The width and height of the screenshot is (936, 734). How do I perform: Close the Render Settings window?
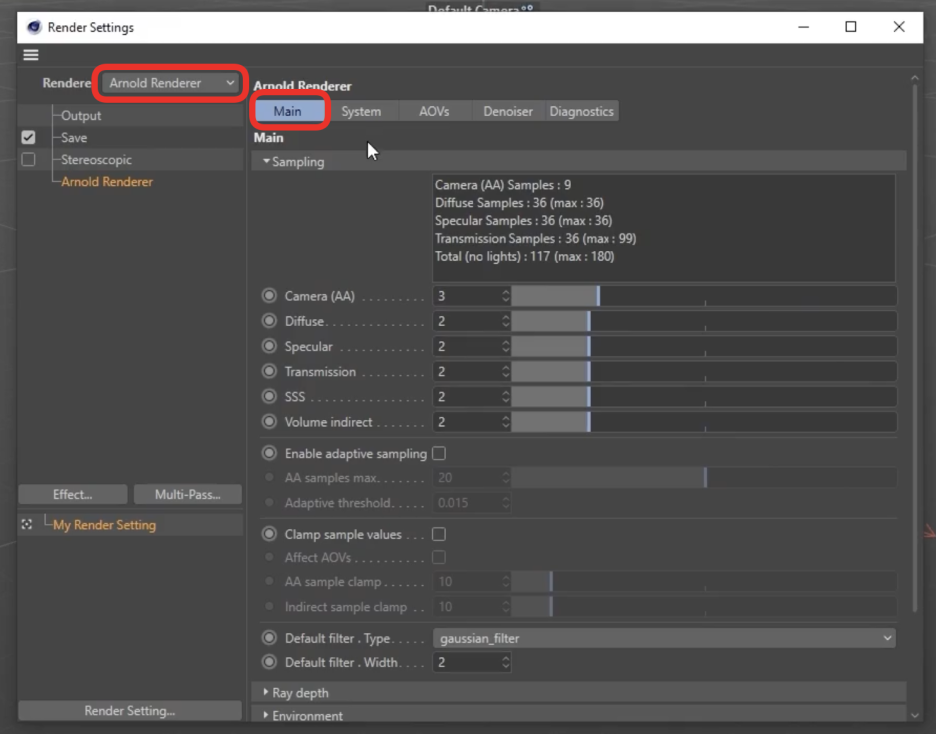coord(899,27)
